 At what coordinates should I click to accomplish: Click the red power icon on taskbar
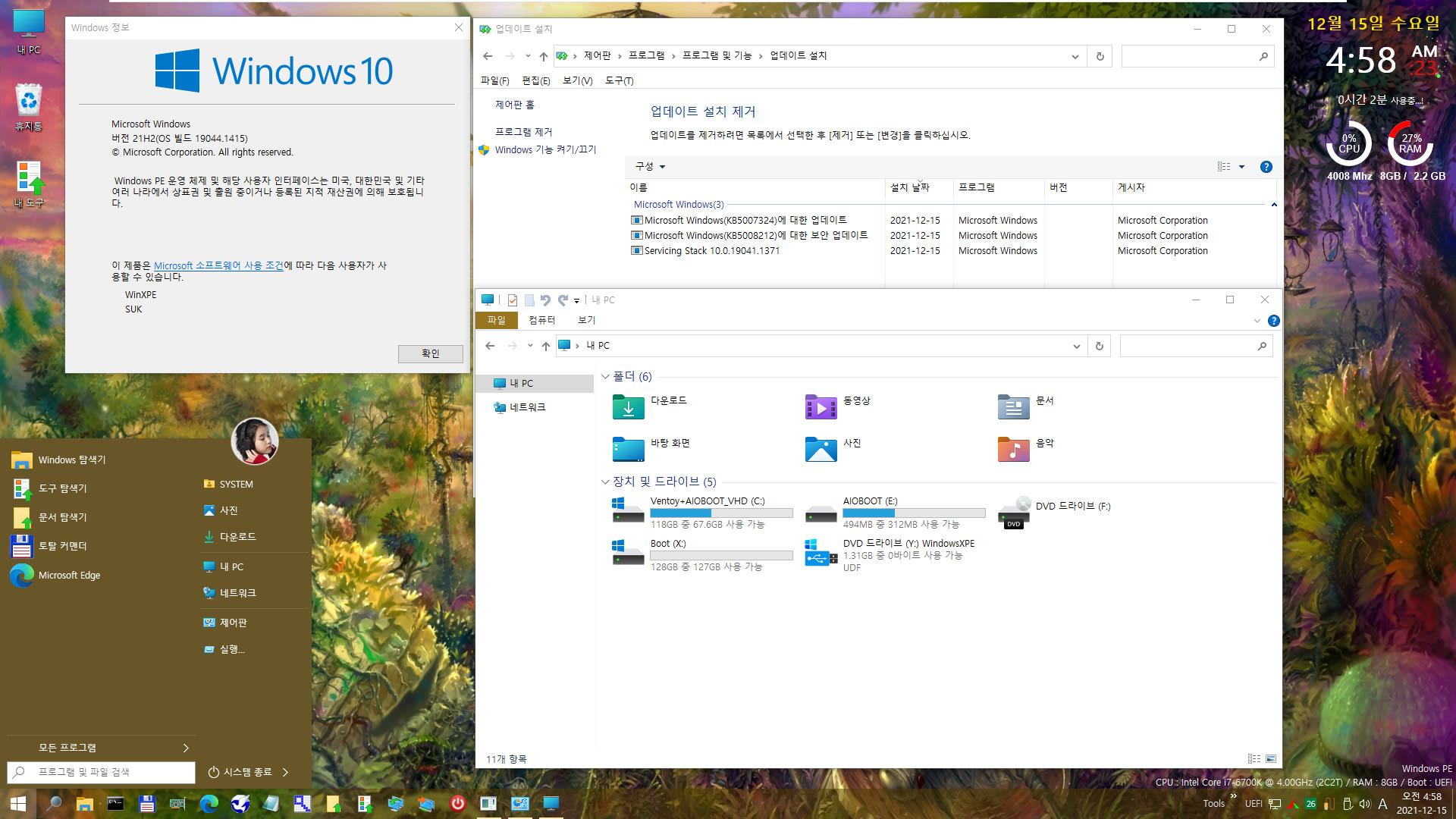457,804
